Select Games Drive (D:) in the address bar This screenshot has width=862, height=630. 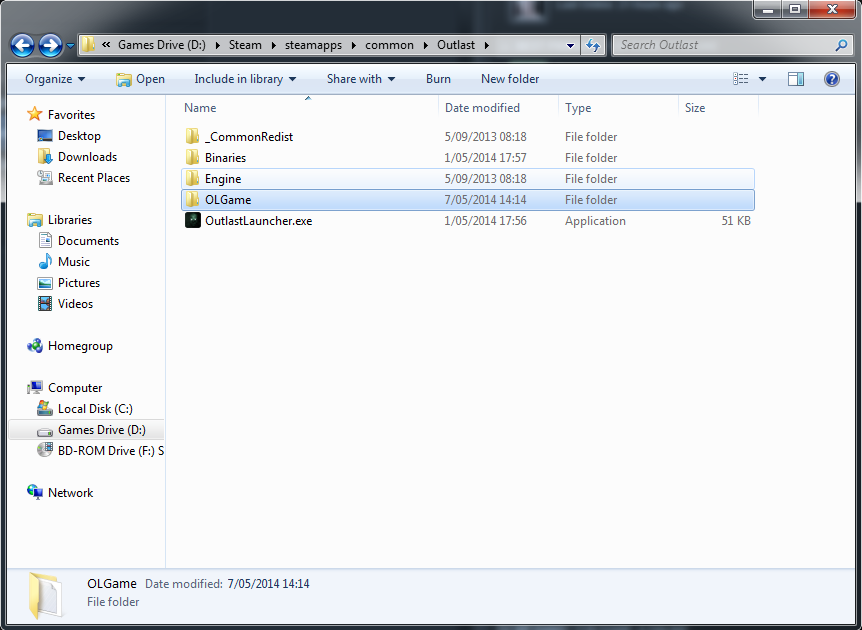162,45
